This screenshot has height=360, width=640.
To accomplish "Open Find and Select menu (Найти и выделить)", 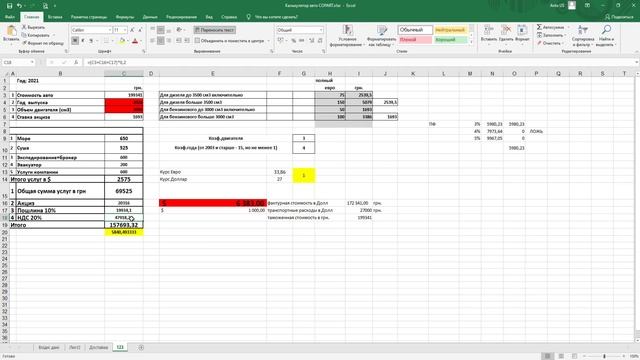I will coord(606,36).
